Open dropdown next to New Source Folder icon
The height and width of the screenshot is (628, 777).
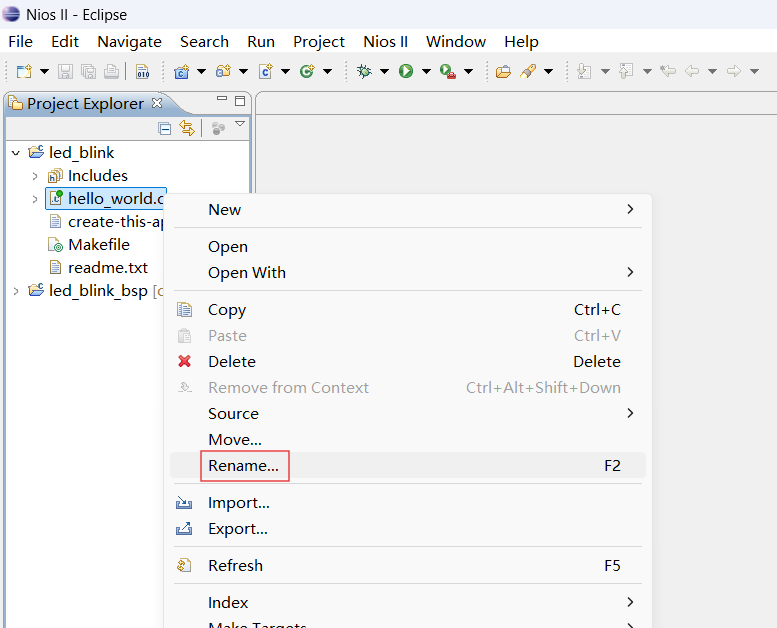(x=243, y=71)
